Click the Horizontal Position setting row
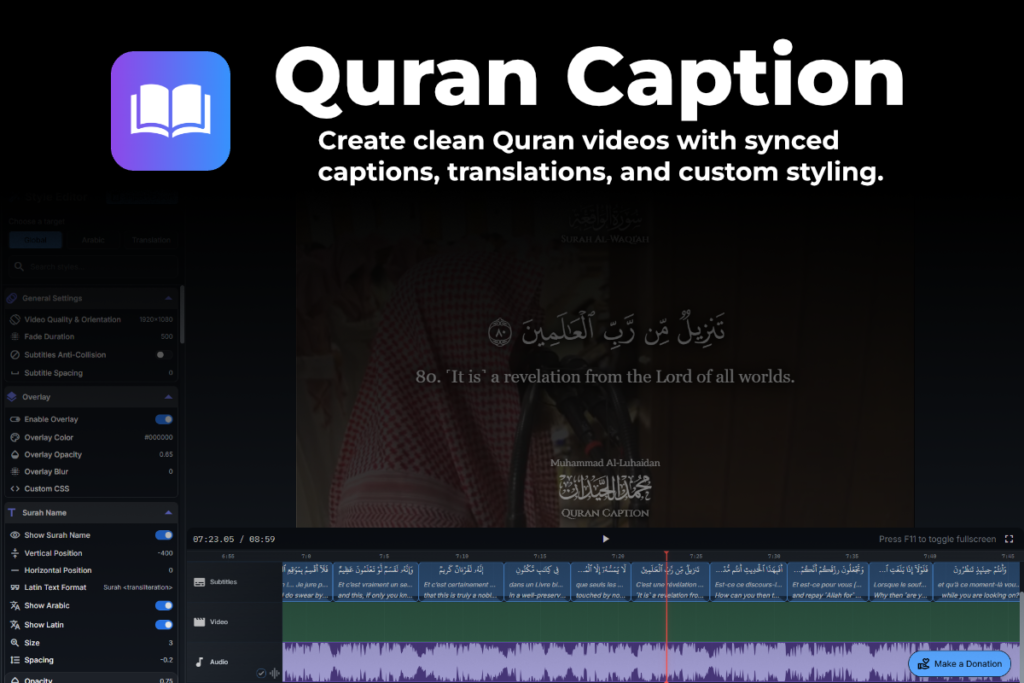1024x683 pixels. [x=91, y=570]
